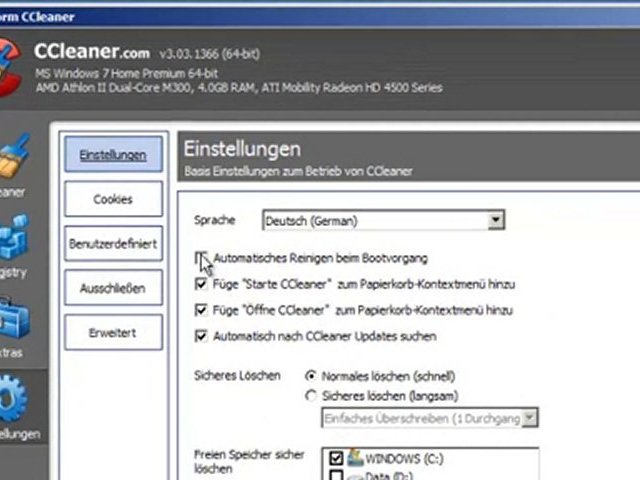
Task: Enable Automatisches Reinigen beim Bootvorgang
Action: [201, 258]
